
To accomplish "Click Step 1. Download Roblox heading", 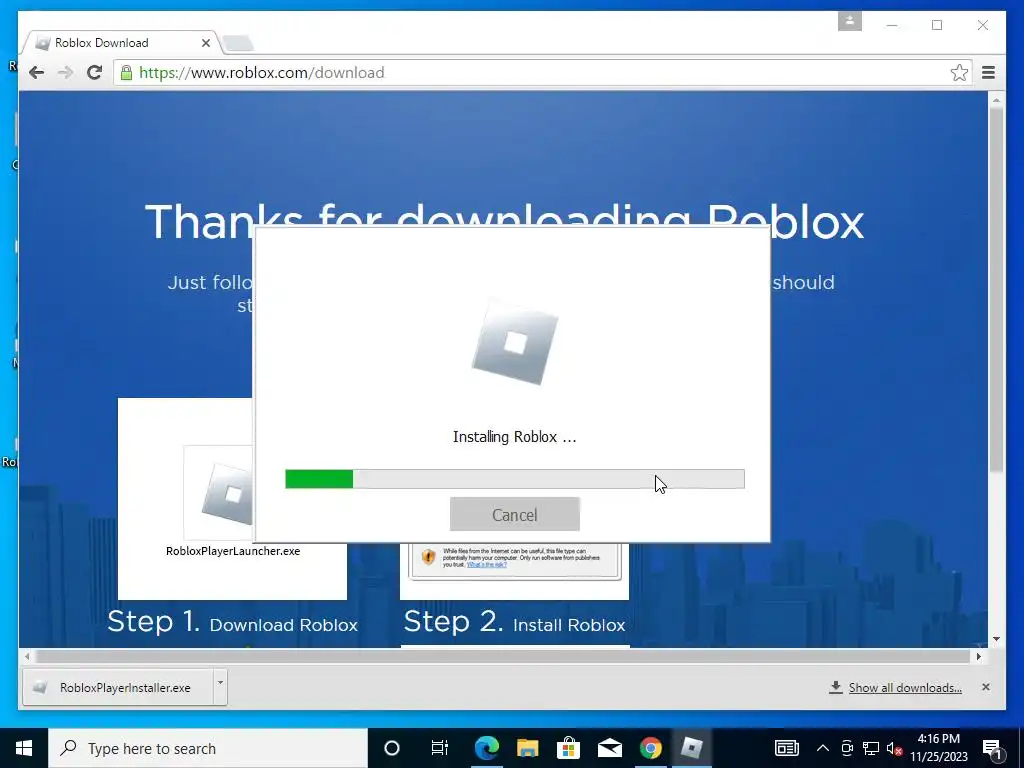I will (x=232, y=622).
